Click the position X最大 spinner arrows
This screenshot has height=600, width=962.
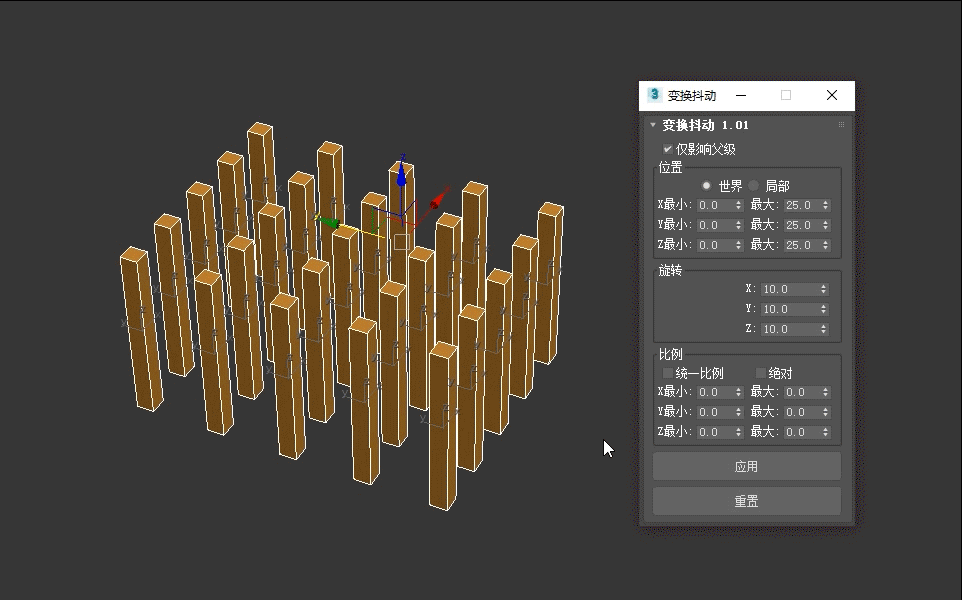point(825,205)
